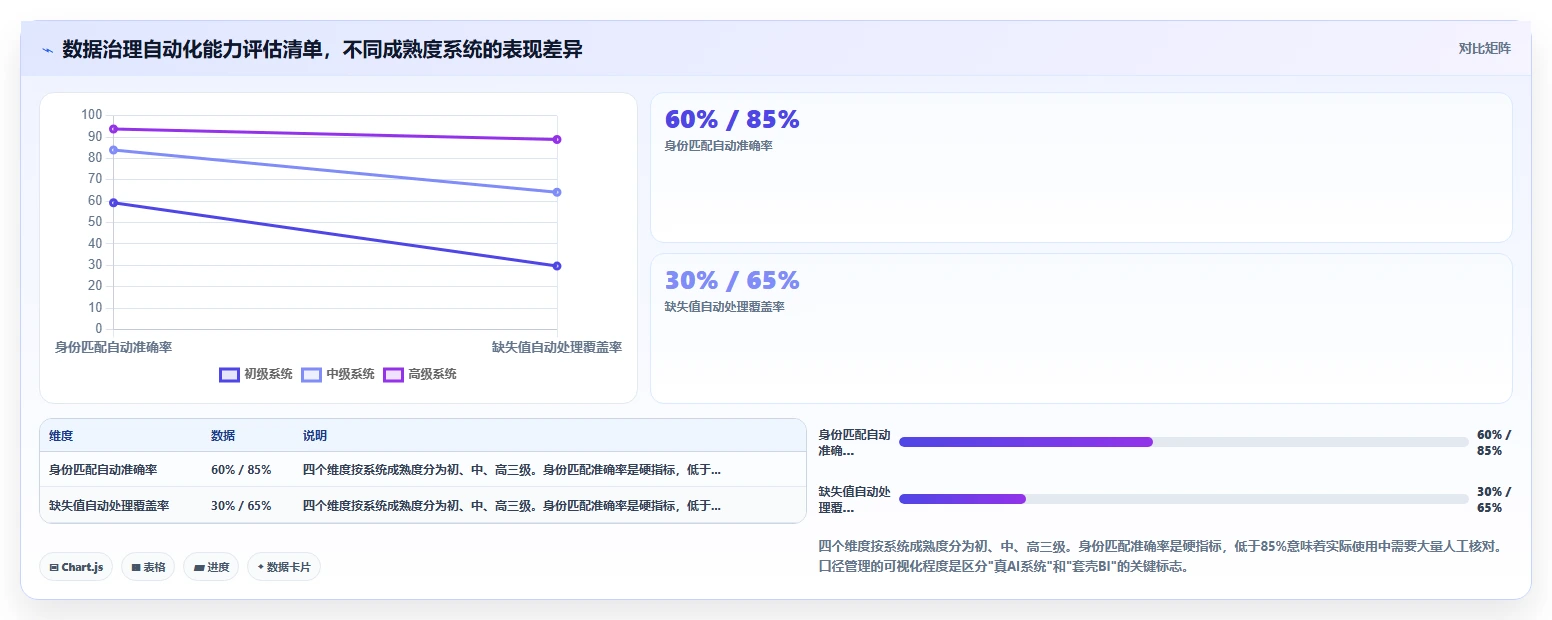Click the lightning icon beside the title

[x=48, y=50]
